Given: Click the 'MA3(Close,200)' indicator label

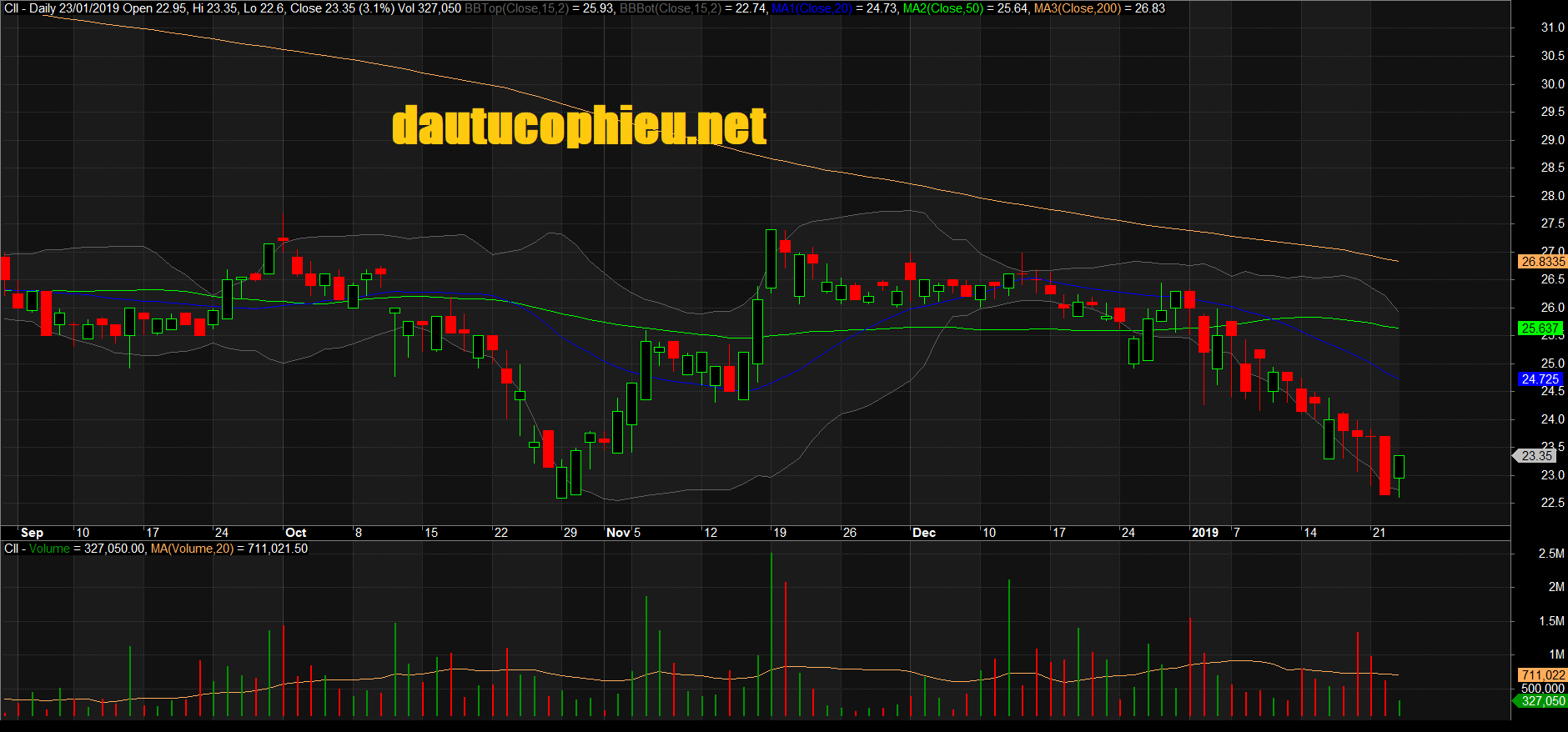Looking at the screenshot, I should click(1078, 8).
